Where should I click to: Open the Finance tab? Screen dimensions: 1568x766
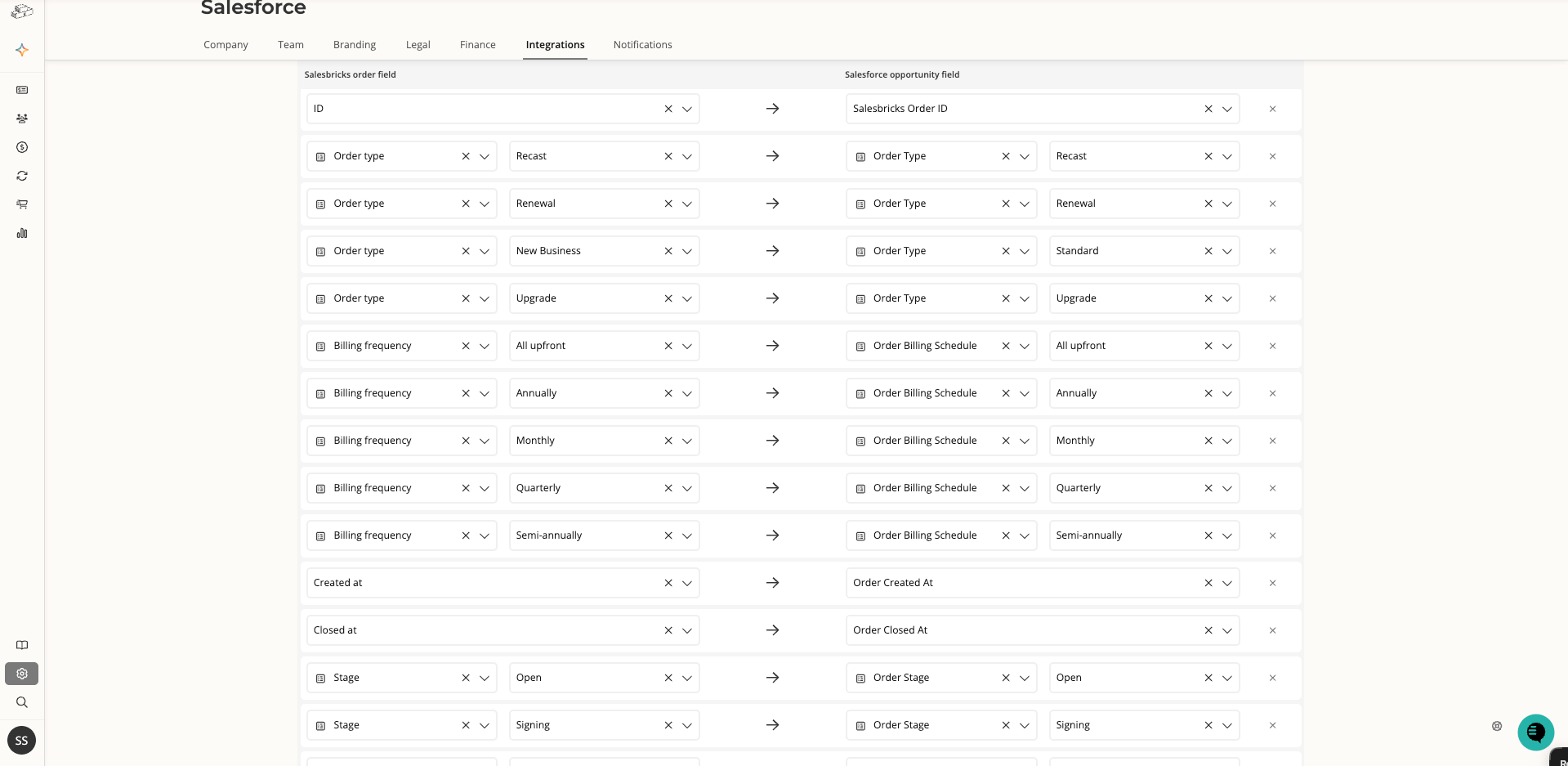tap(478, 45)
